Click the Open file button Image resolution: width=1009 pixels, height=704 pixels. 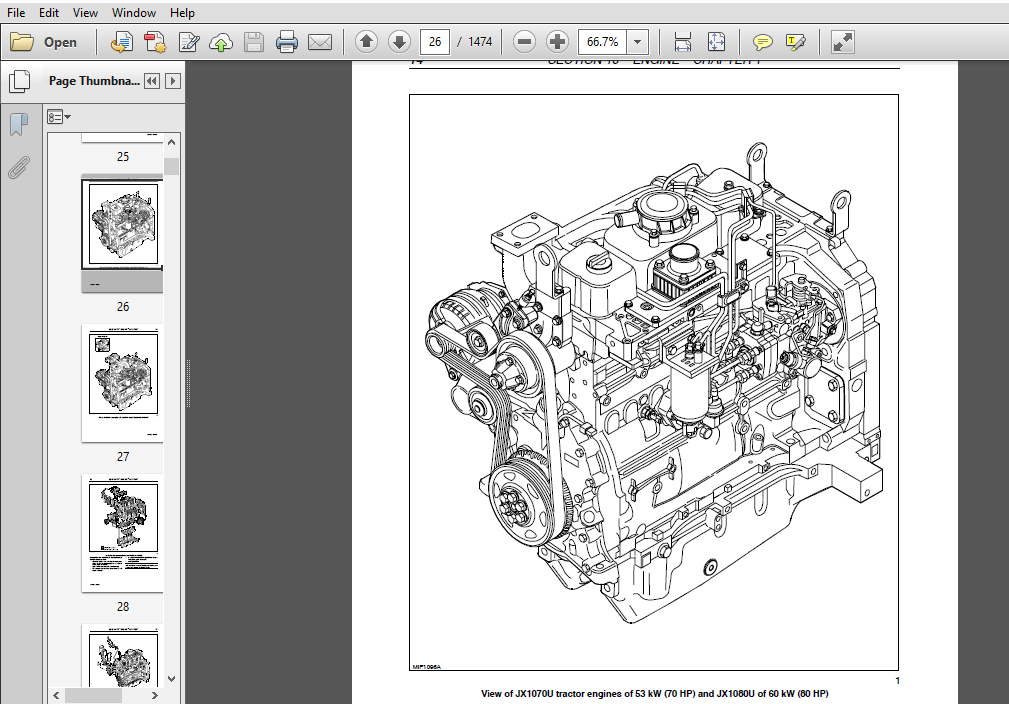tap(44, 42)
